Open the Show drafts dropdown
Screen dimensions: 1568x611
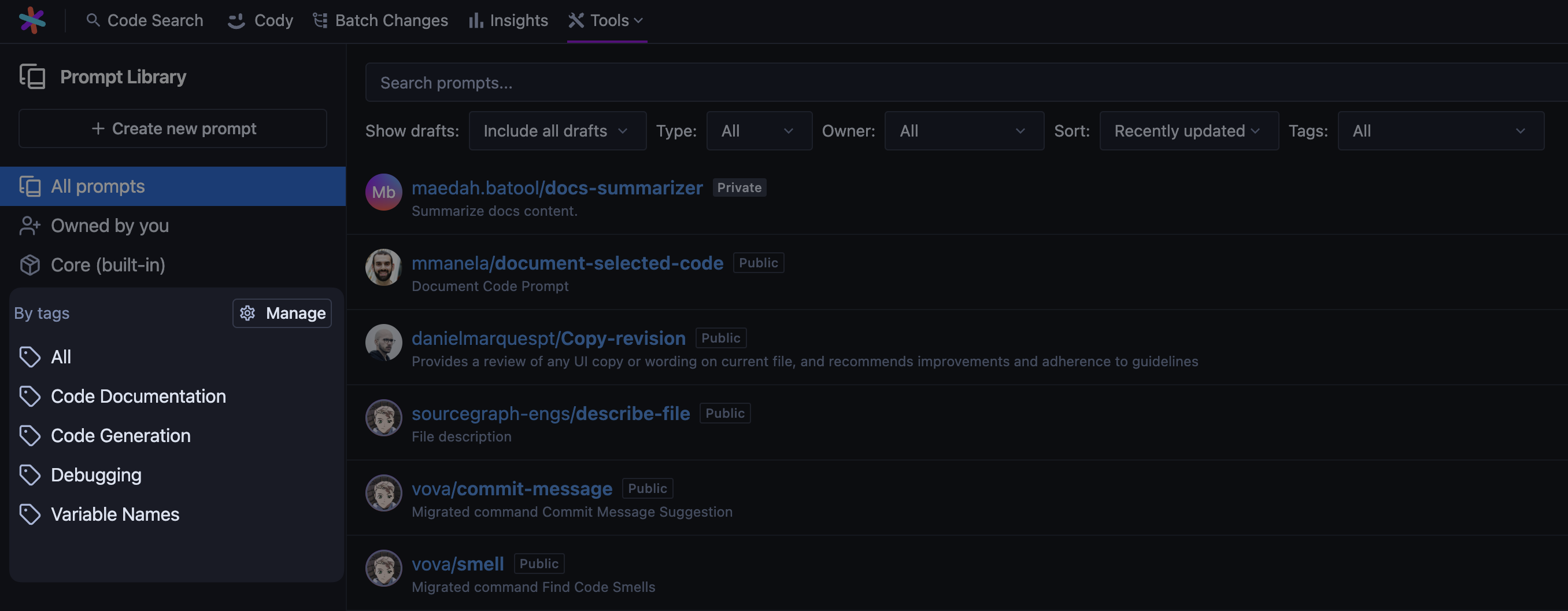tap(557, 131)
